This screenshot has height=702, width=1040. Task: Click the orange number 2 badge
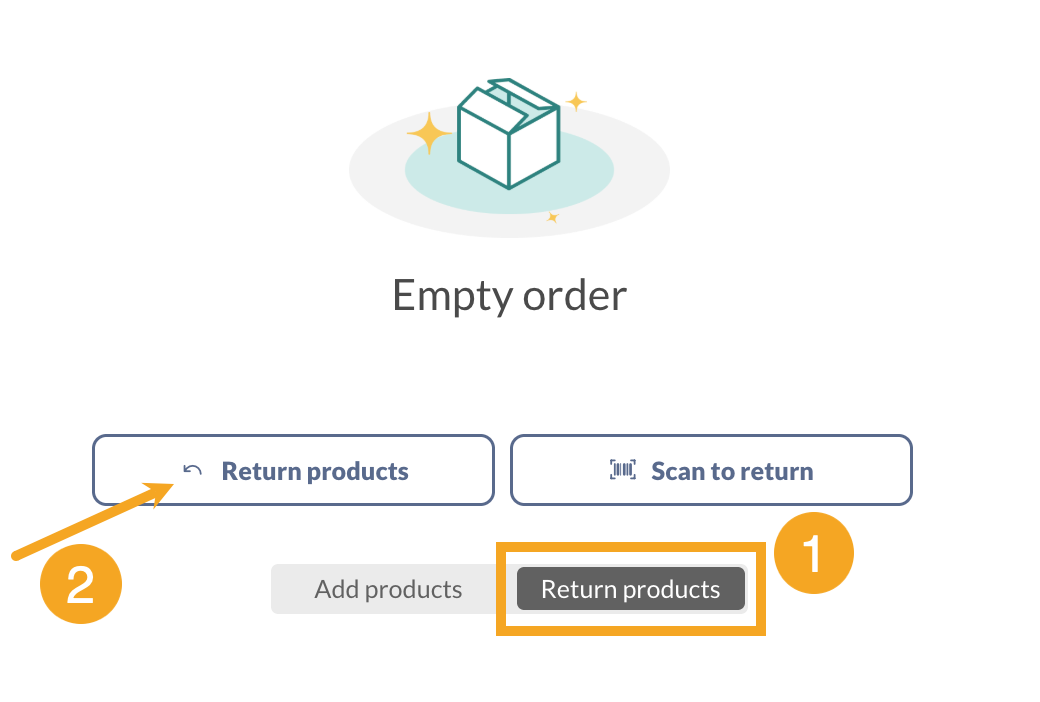coord(80,584)
